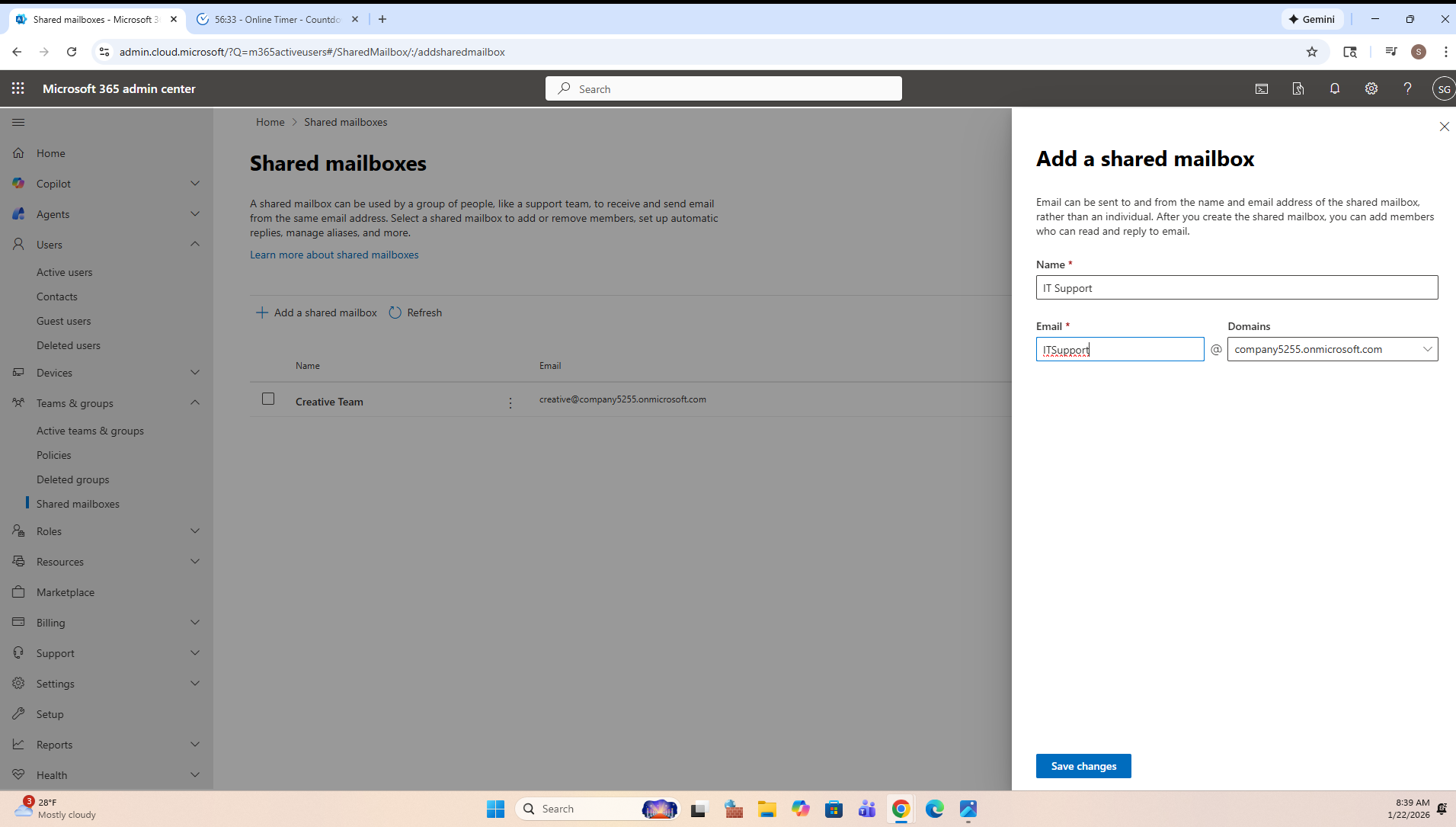Open the SG account avatar
Viewport: 1456px width, 827px height.
point(1444,88)
